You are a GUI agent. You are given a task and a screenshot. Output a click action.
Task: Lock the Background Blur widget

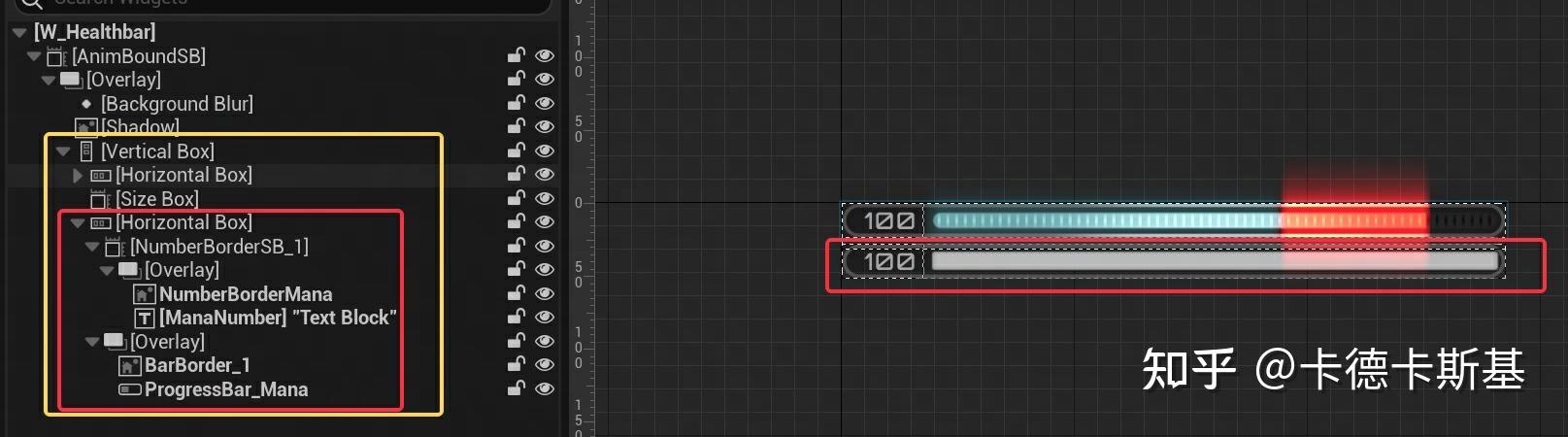pyautogui.click(x=517, y=103)
